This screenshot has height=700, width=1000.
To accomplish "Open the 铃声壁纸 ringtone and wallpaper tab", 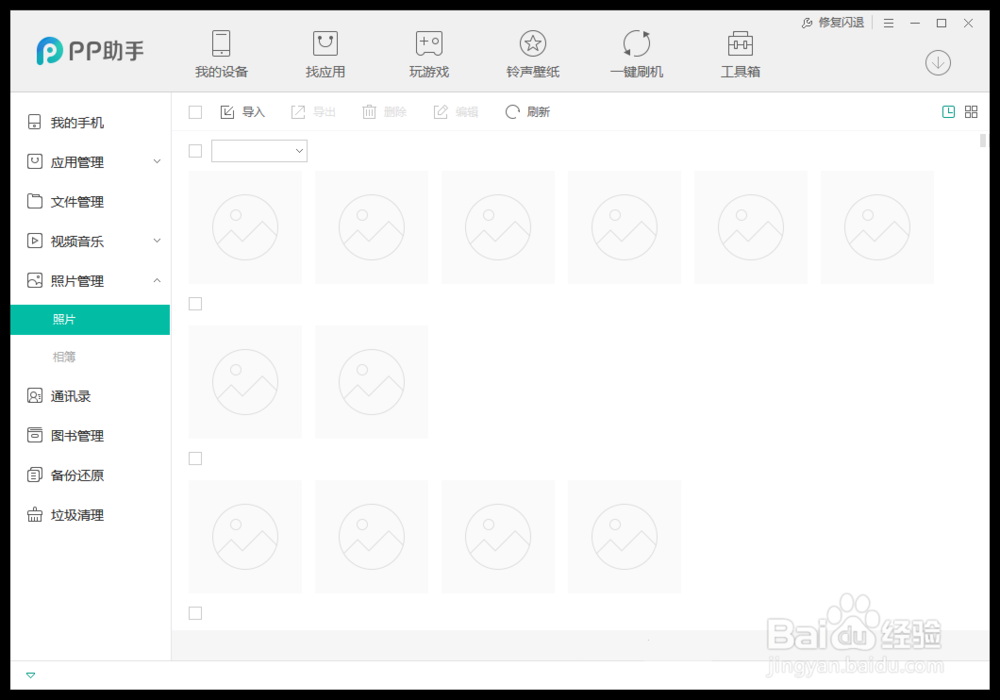I will tap(533, 54).
